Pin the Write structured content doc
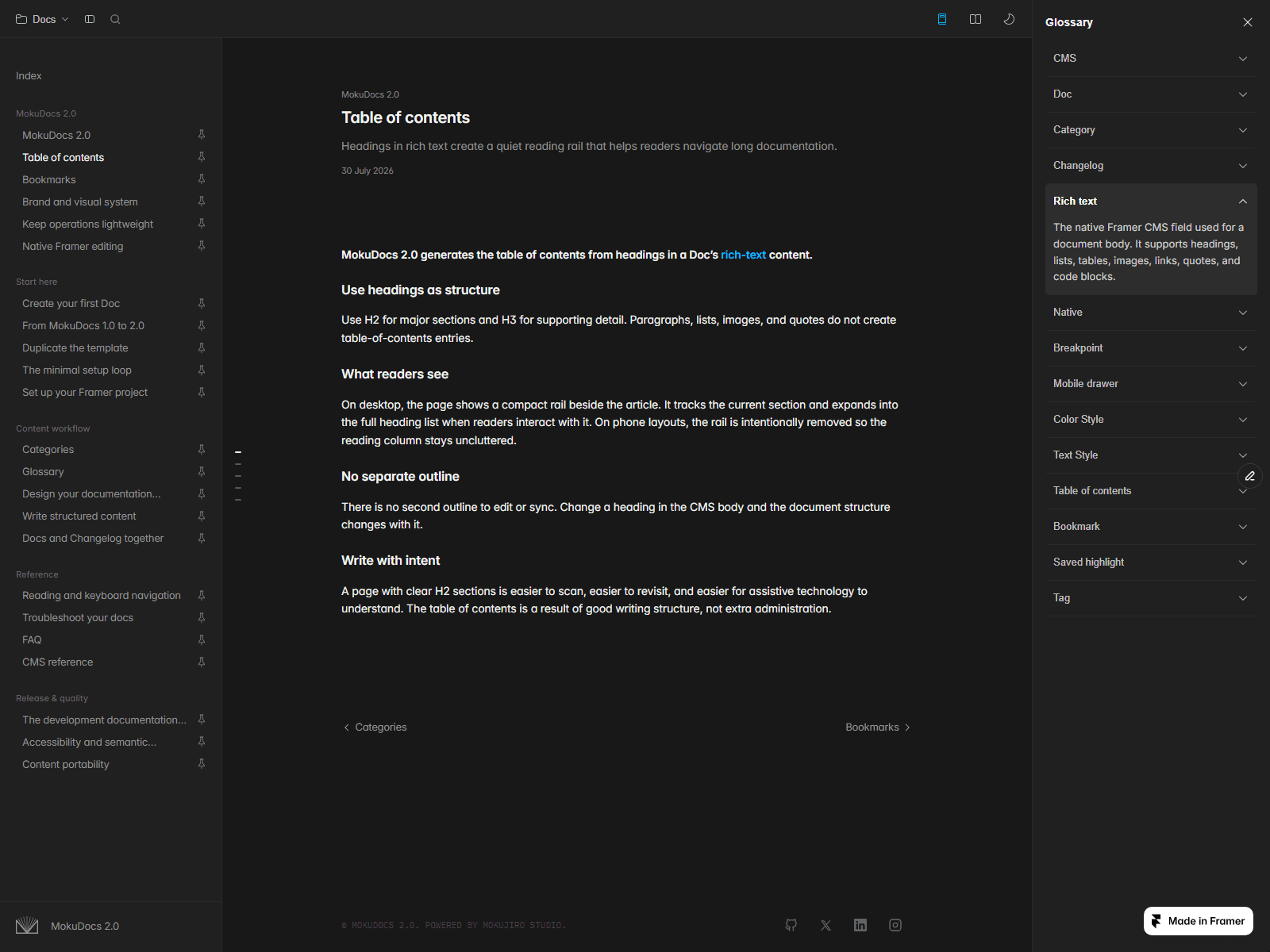The width and height of the screenshot is (1270, 952). [x=202, y=516]
